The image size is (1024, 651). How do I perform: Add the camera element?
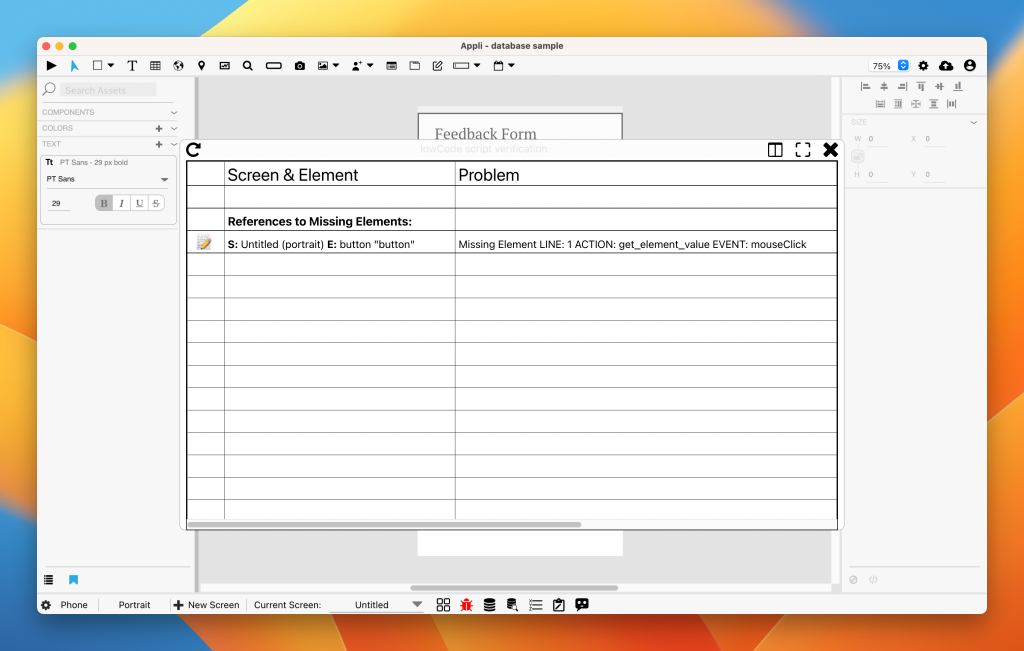[300, 65]
